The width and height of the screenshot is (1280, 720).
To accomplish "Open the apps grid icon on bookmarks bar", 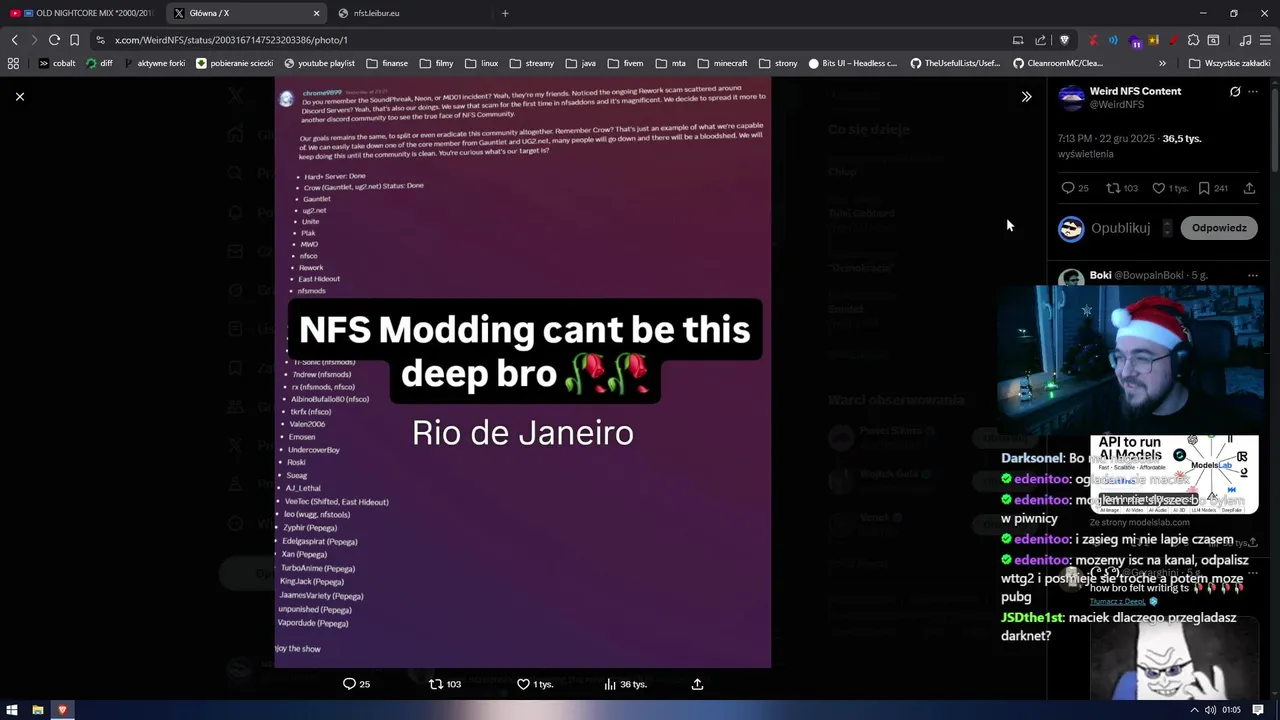I will pyautogui.click(x=13, y=63).
